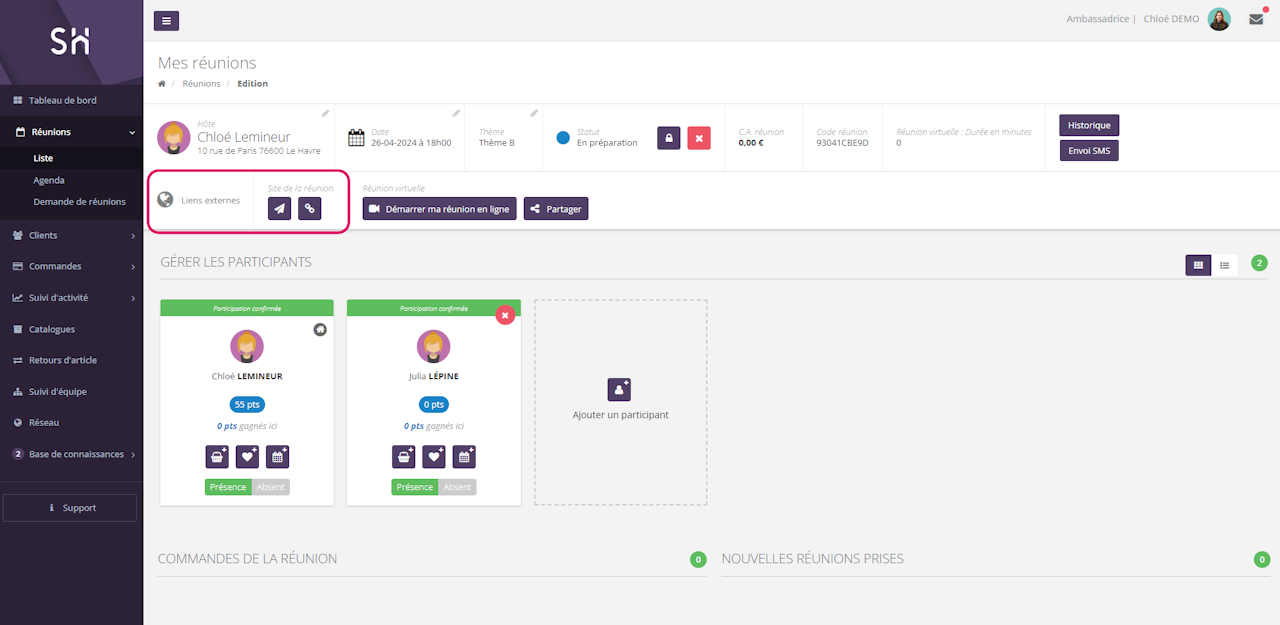Viewport: 1280px width, 625px height.
Task: Add wishlist heart for Julia Lépine
Action: coord(434,457)
